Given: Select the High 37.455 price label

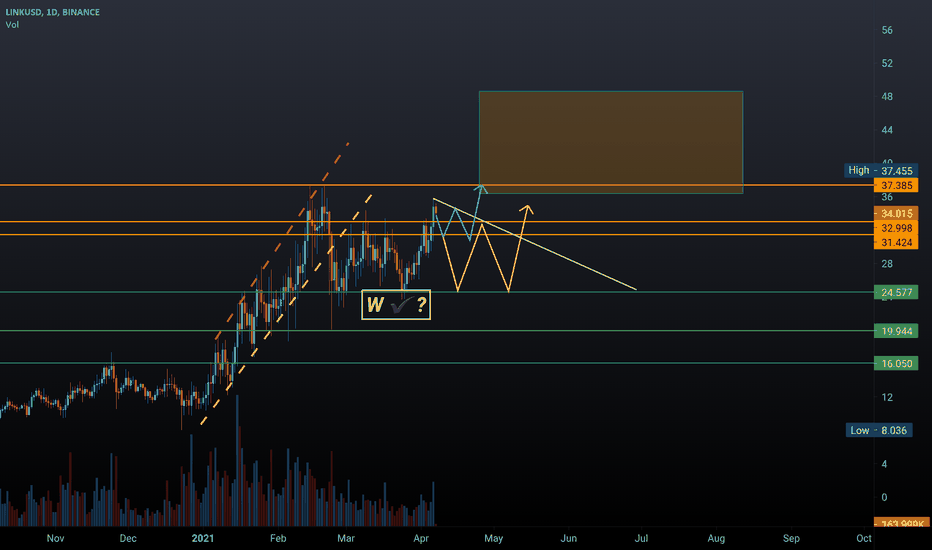Looking at the screenshot, I should pos(881,171).
